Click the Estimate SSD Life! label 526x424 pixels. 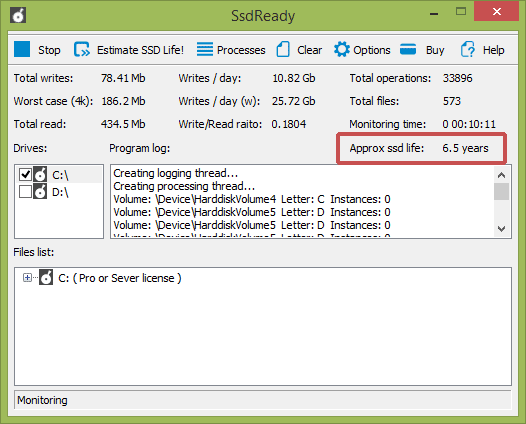pyautogui.click(x=140, y=50)
